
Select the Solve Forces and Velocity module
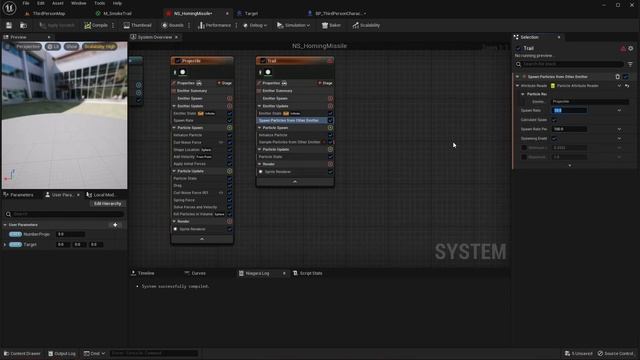[196, 207]
